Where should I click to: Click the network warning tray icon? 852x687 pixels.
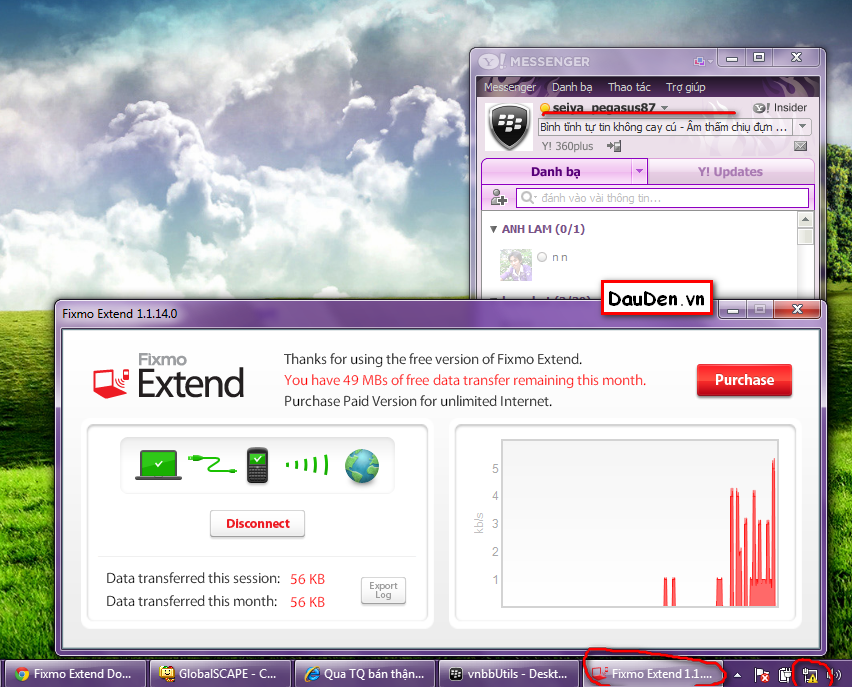click(809, 675)
